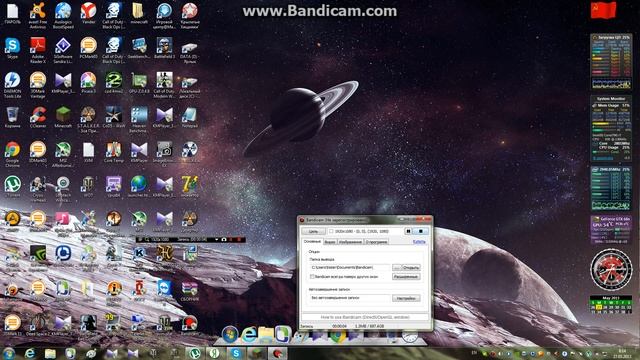Click Открыть button in Bandicam
640x360 pixels.
tap(411, 267)
